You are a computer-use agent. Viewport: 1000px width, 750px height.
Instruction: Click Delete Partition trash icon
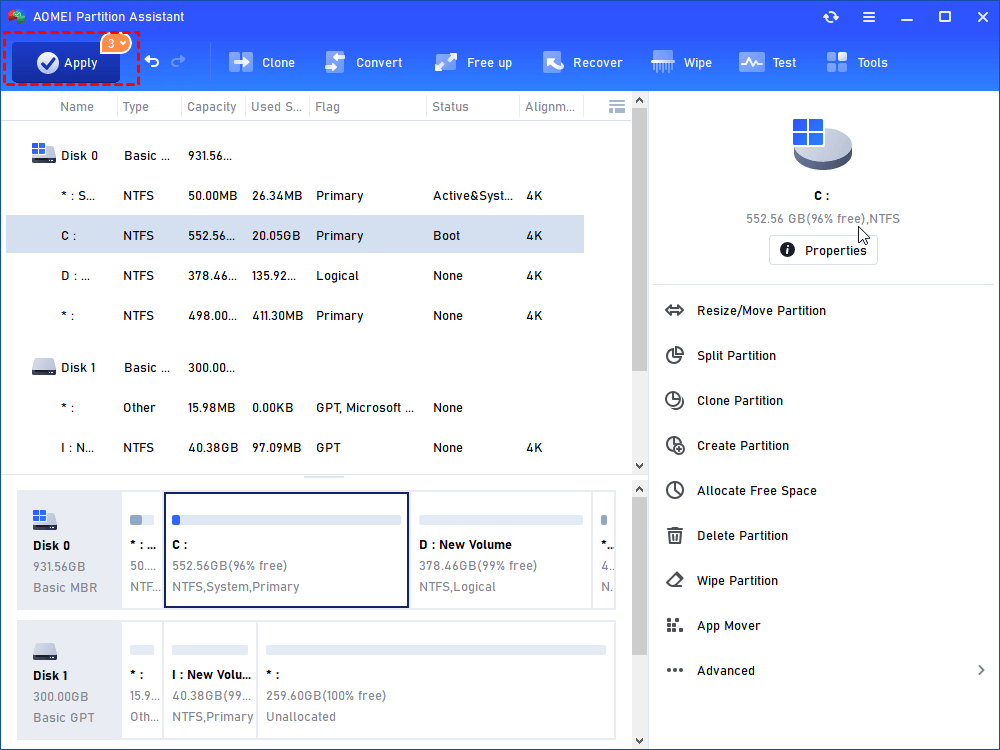[x=675, y=536]
